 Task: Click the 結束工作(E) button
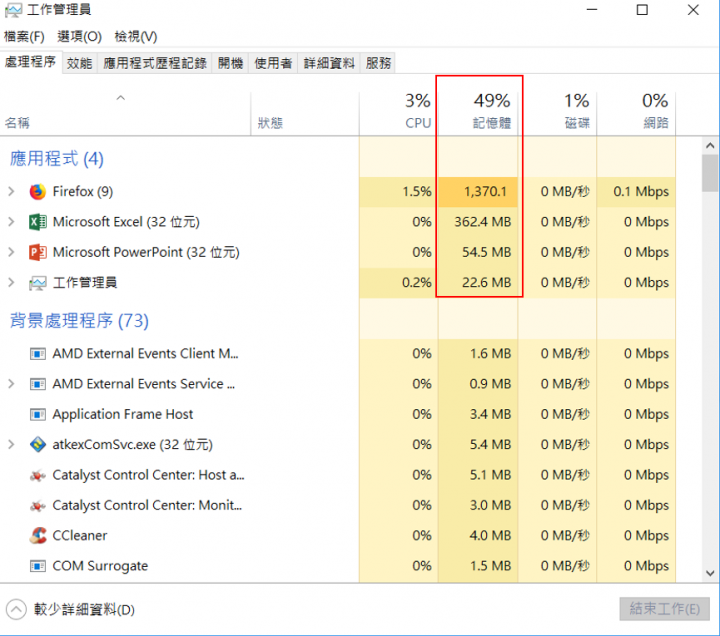pyautogui.click(x=664, y=609)
